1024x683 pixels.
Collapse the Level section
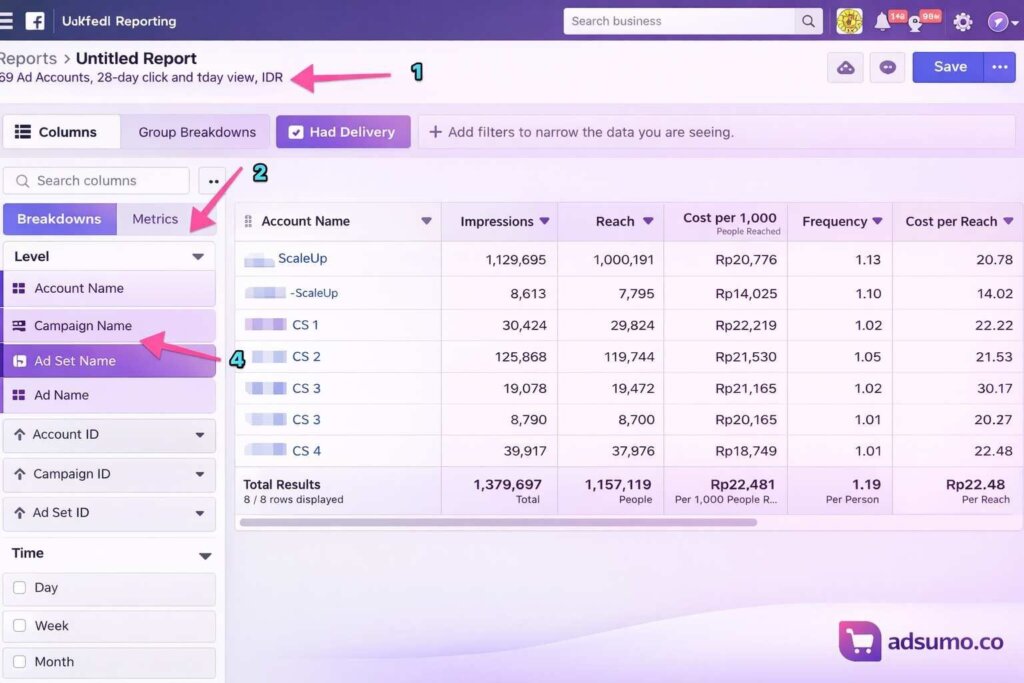click(197, 257)
